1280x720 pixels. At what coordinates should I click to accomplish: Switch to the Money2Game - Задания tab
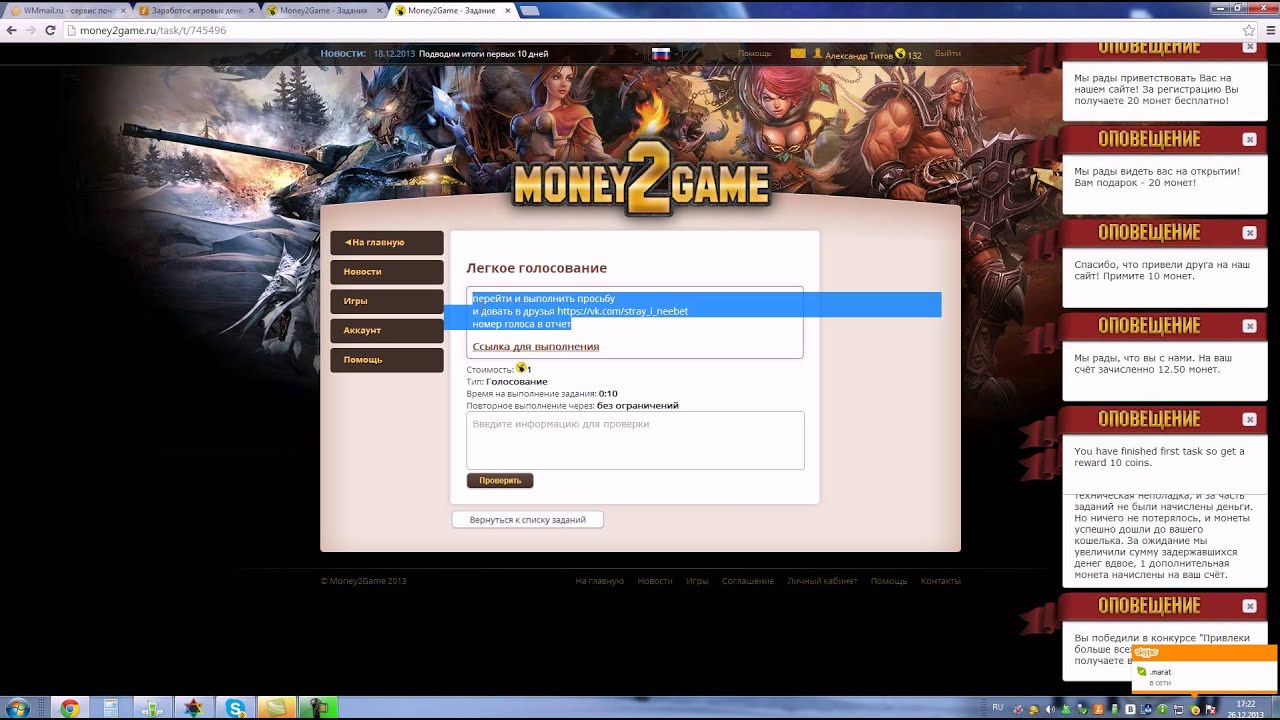coord(322,11)
